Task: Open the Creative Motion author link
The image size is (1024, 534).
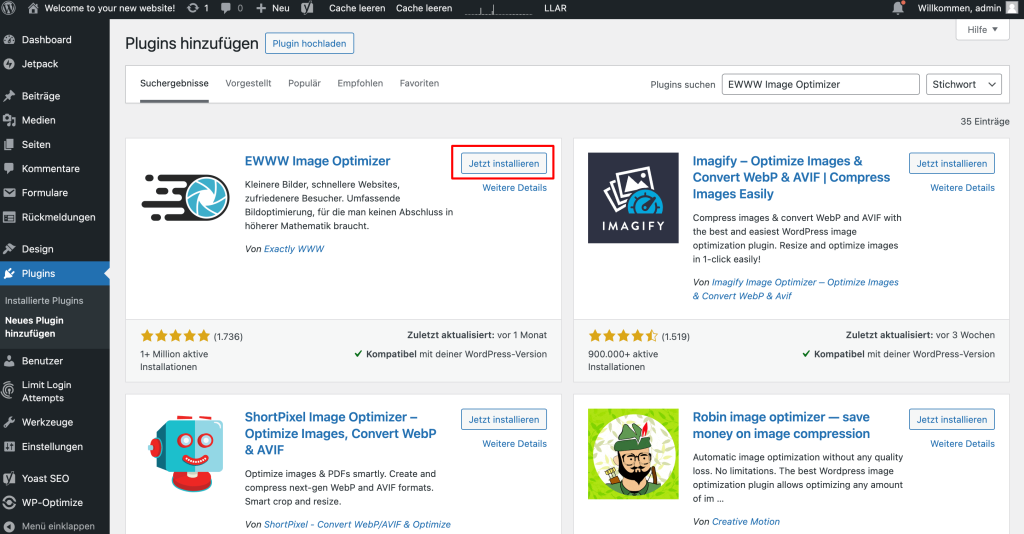Action: click(x=746, y=522)
